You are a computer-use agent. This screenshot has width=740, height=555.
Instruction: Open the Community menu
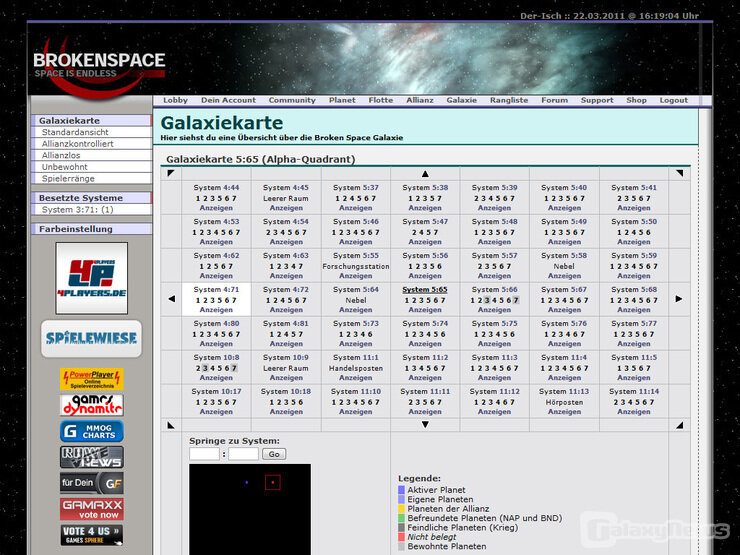click(292, 100)
